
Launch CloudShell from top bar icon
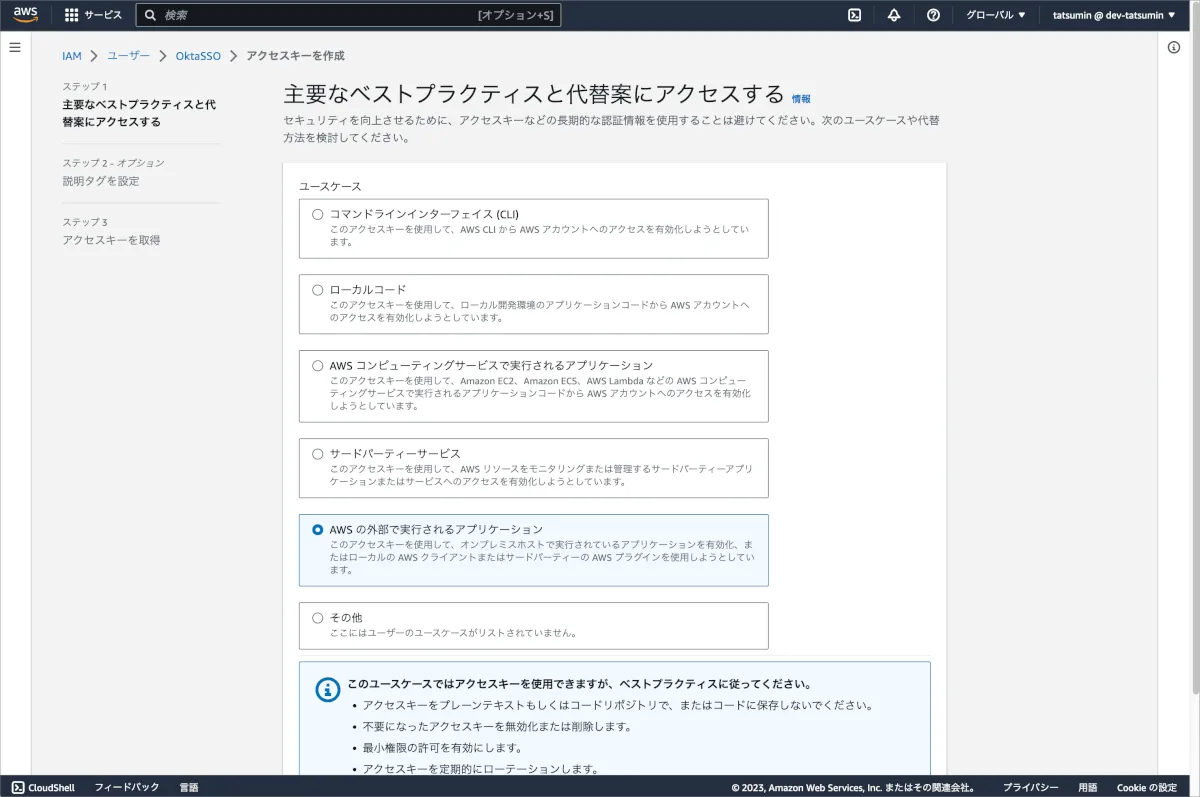[855, 15]
